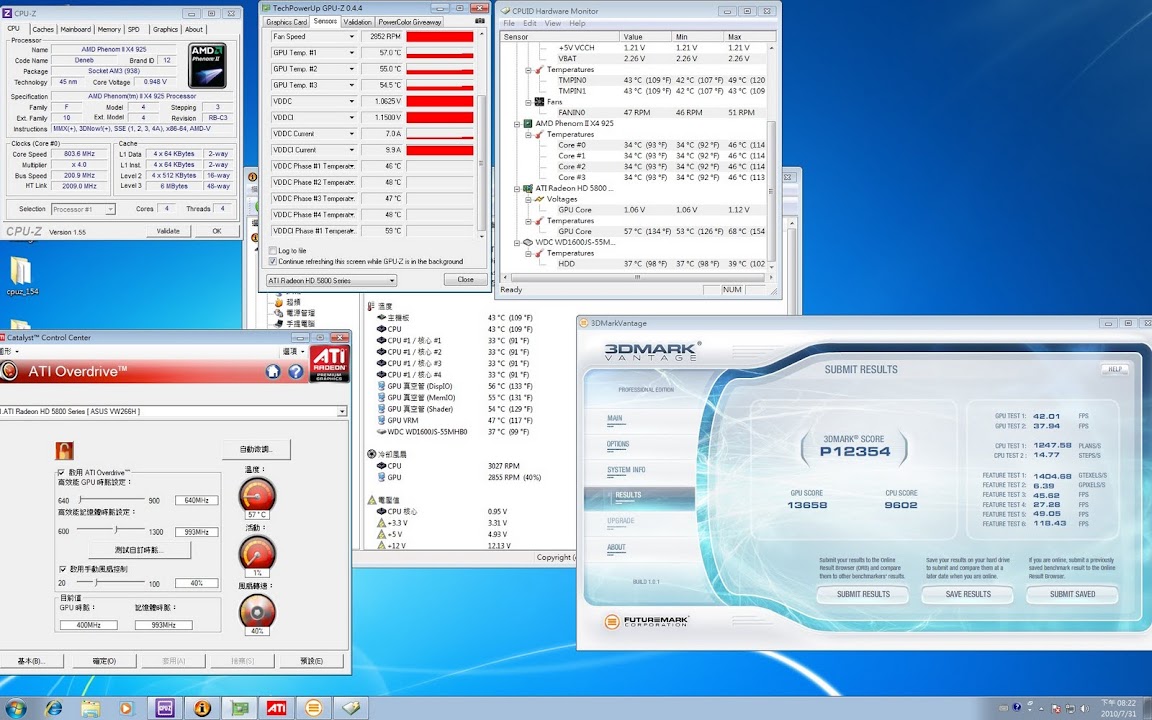Image resolution: width=1152 pixels, height=720 pixels.
Task: Enable Log to file in GPU-Z
Action: (x=273, y=251)
